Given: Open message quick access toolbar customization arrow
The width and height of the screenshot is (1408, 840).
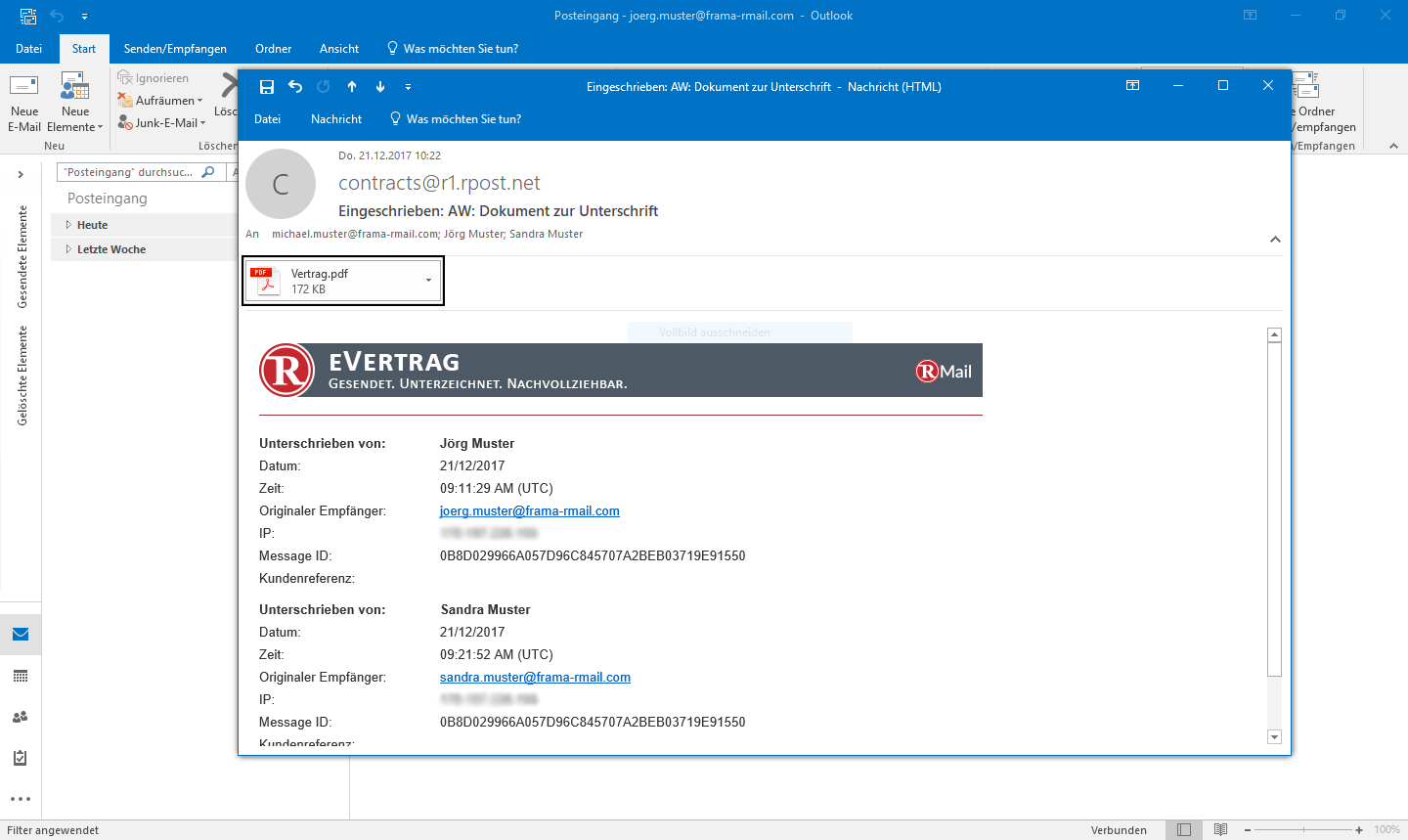Looking at the screenshot, I should (x=408, y=87).
